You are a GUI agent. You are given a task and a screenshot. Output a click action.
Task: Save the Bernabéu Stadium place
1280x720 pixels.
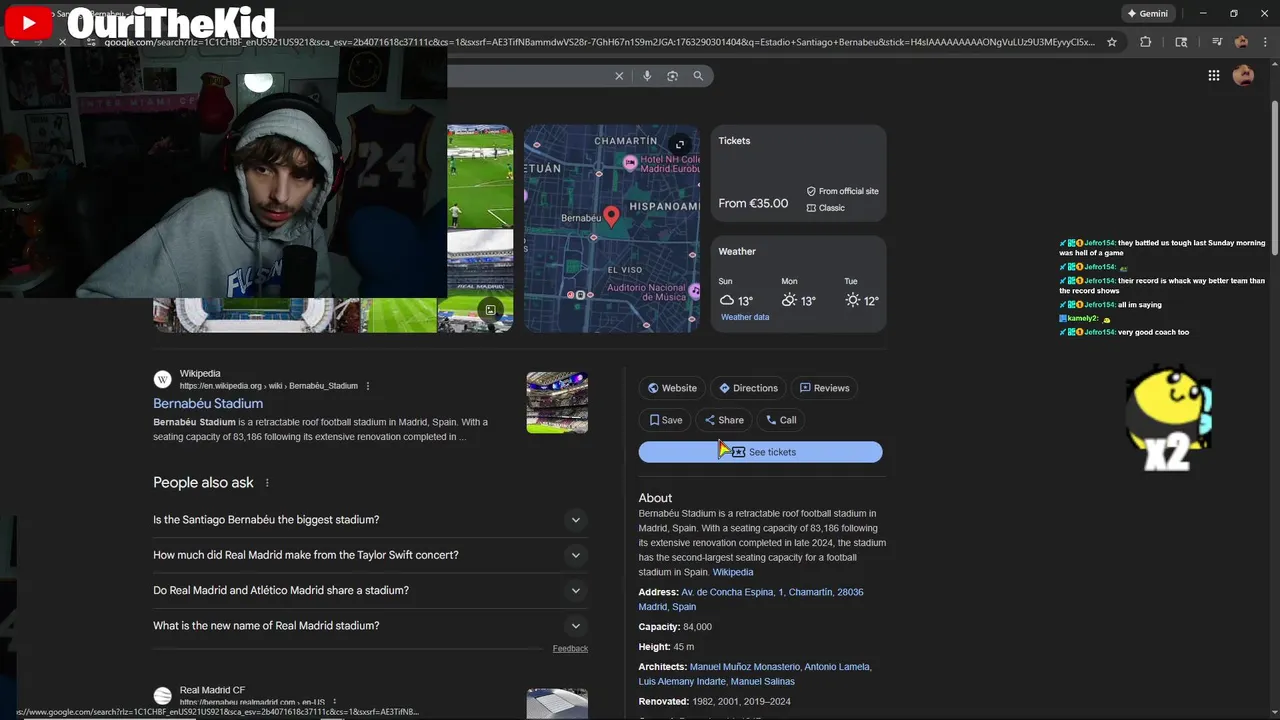[665, 420]
